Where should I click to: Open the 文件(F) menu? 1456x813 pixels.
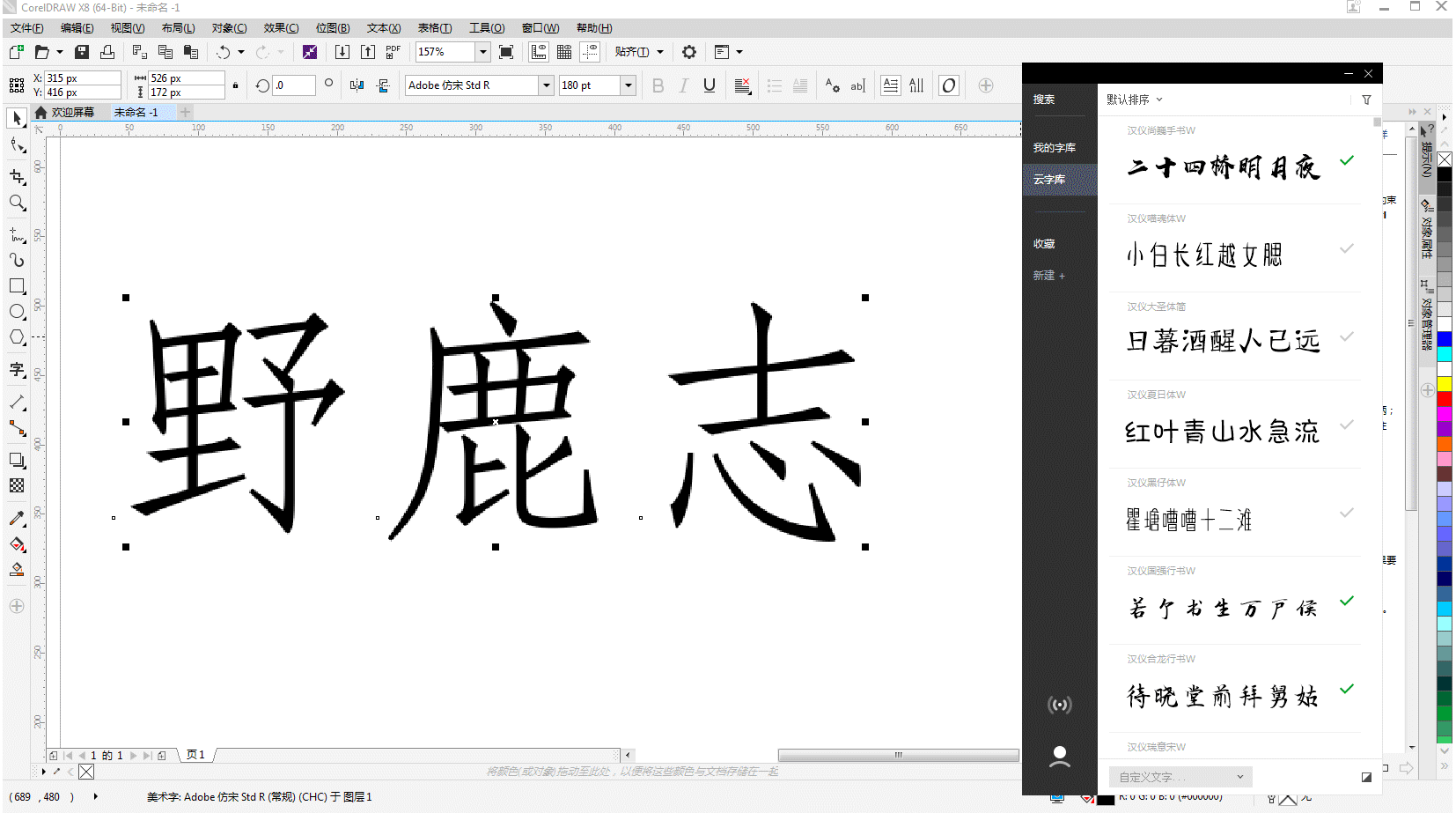(27, 28)
